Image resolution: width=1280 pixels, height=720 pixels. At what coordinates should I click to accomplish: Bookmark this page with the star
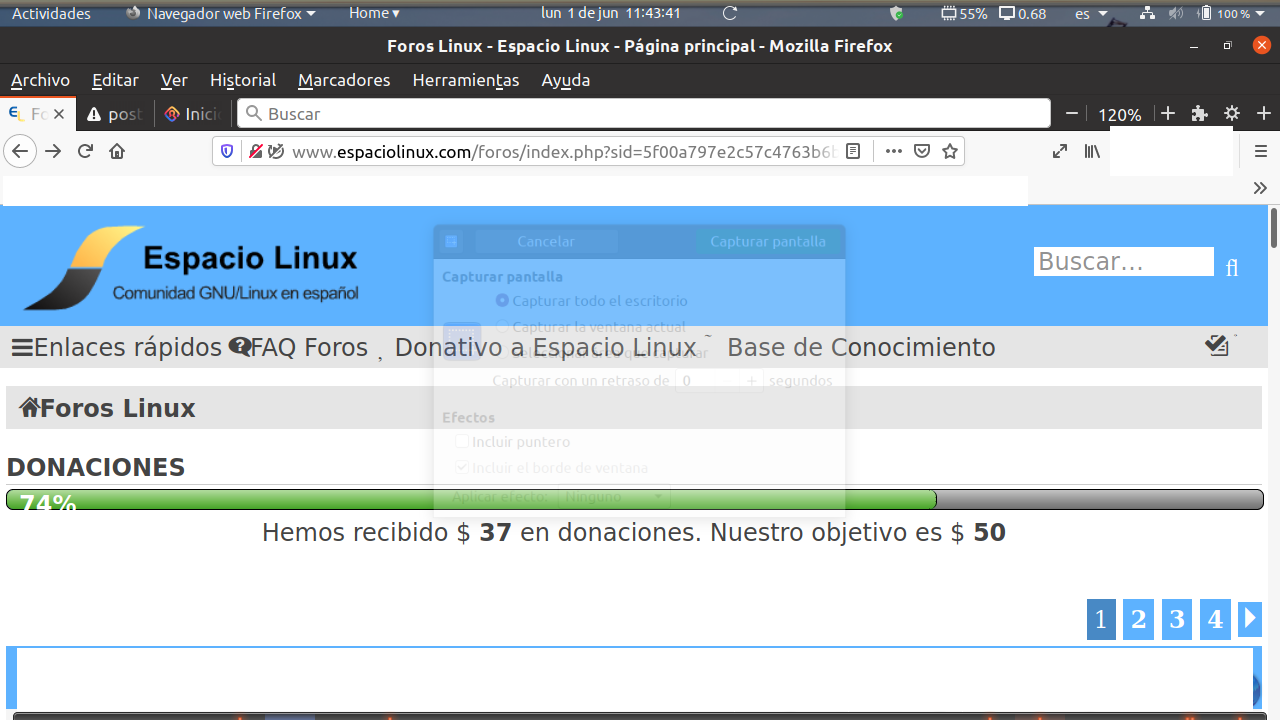point(950,151)
